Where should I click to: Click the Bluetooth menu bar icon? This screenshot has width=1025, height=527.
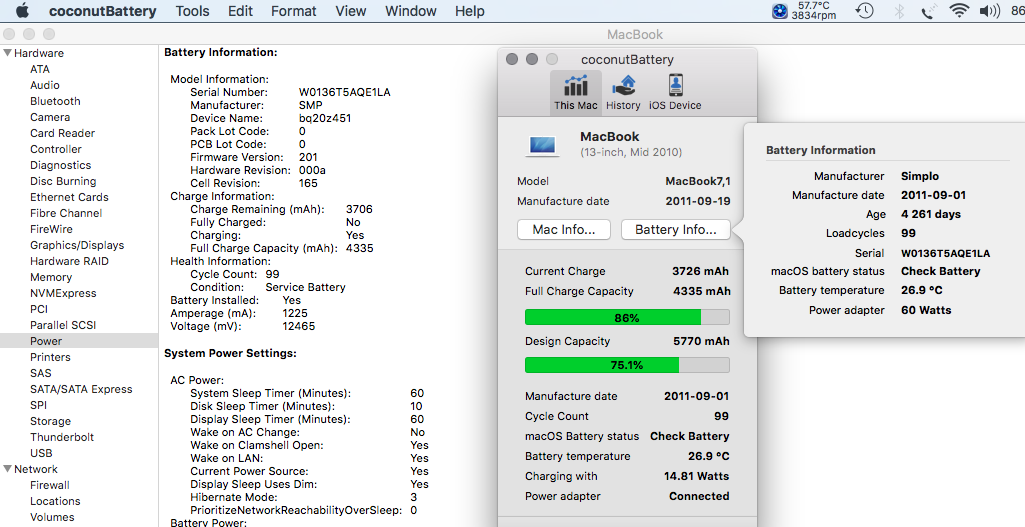(x=899, y=10)
